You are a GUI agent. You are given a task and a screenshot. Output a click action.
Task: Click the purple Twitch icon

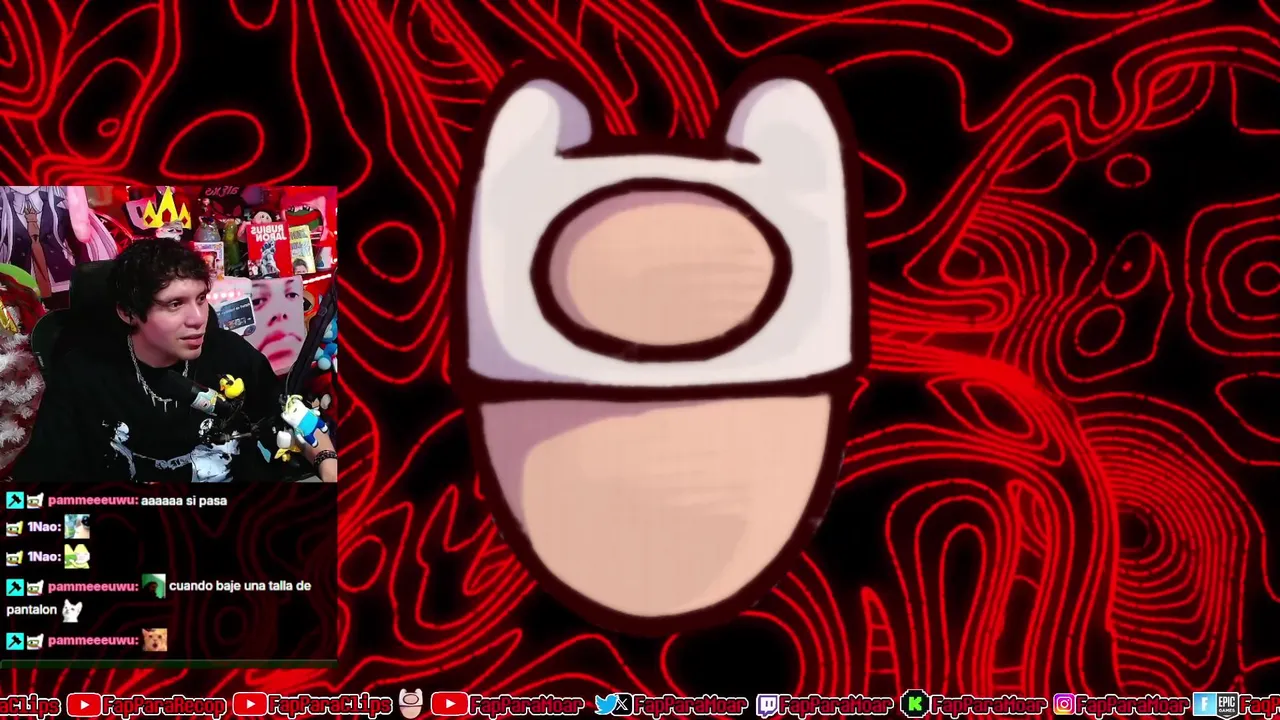point(767,705)
